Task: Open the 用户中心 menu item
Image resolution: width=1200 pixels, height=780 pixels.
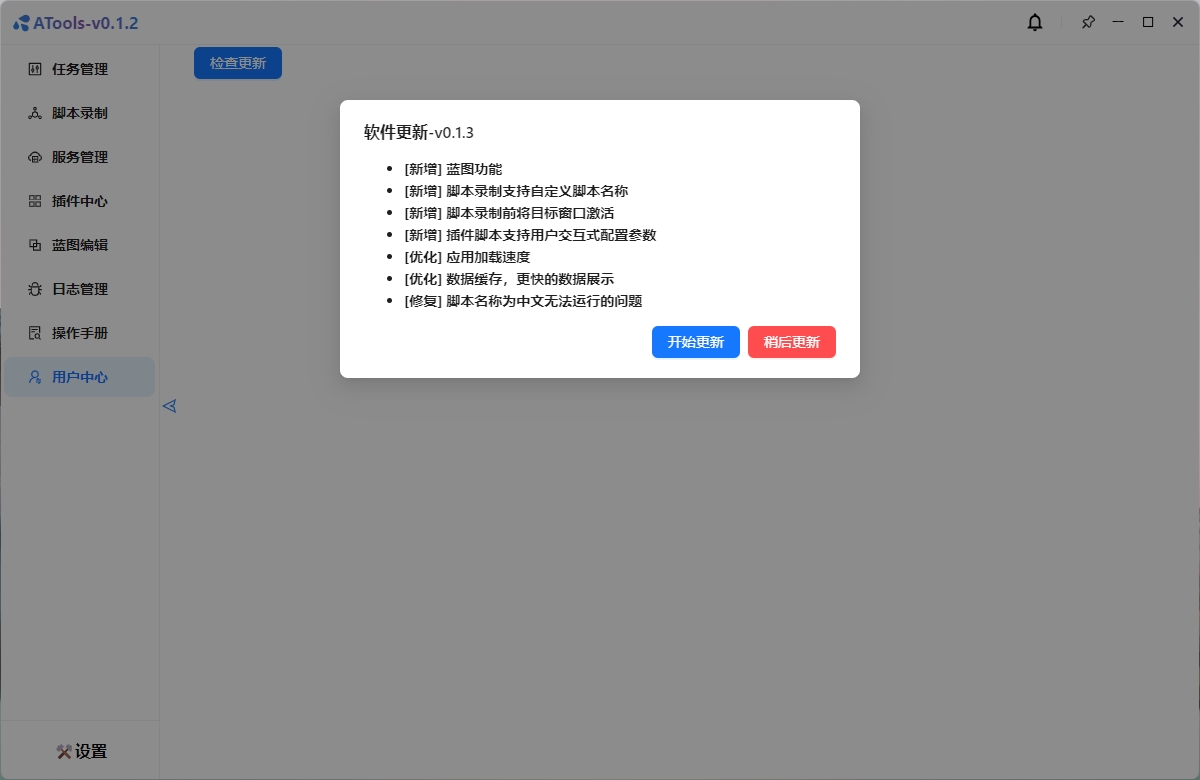Action: (x=79, y=377)
